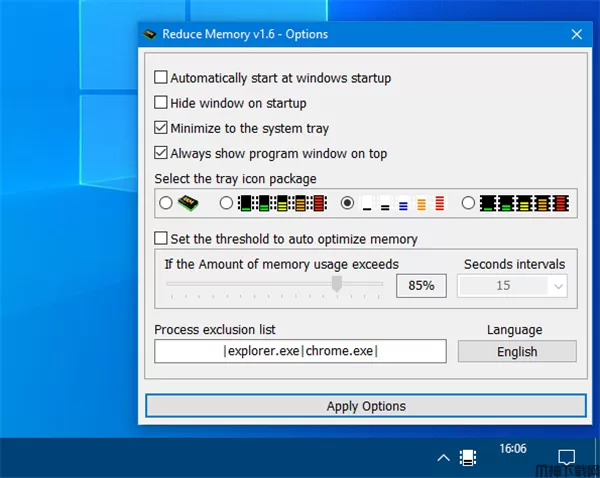Screen dimensions: 600x478
Task: Click the taskbar clock showing 16:06
Action: (x=512, y=449)
